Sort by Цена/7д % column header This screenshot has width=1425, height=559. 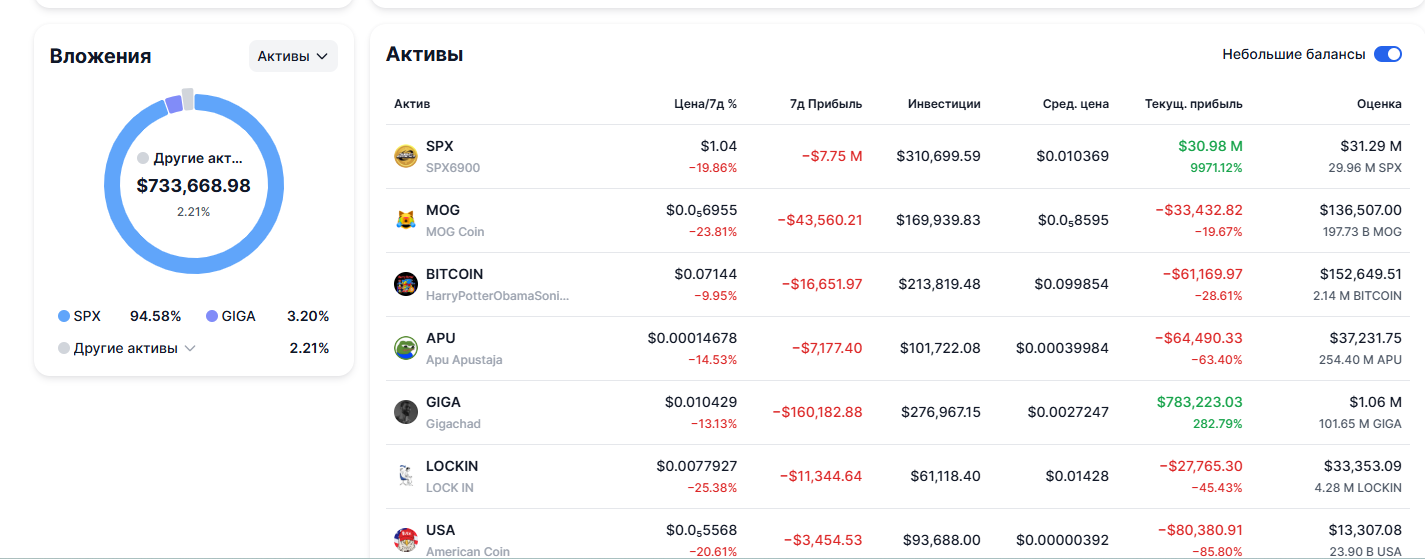coord(705,104)
